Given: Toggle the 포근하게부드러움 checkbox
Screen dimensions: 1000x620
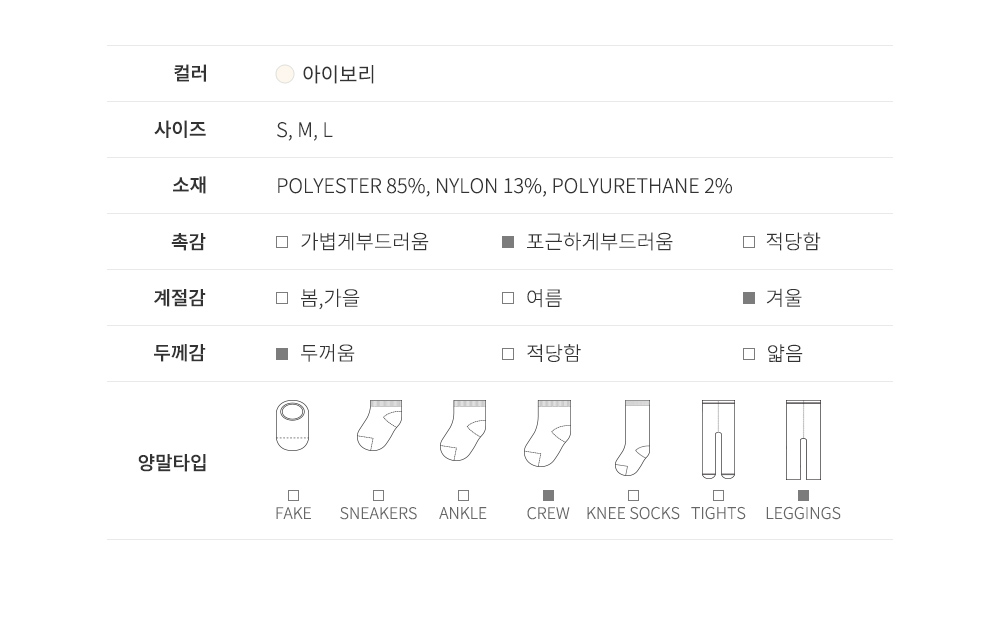Looking at the screenshot, I should click(508, 242).
